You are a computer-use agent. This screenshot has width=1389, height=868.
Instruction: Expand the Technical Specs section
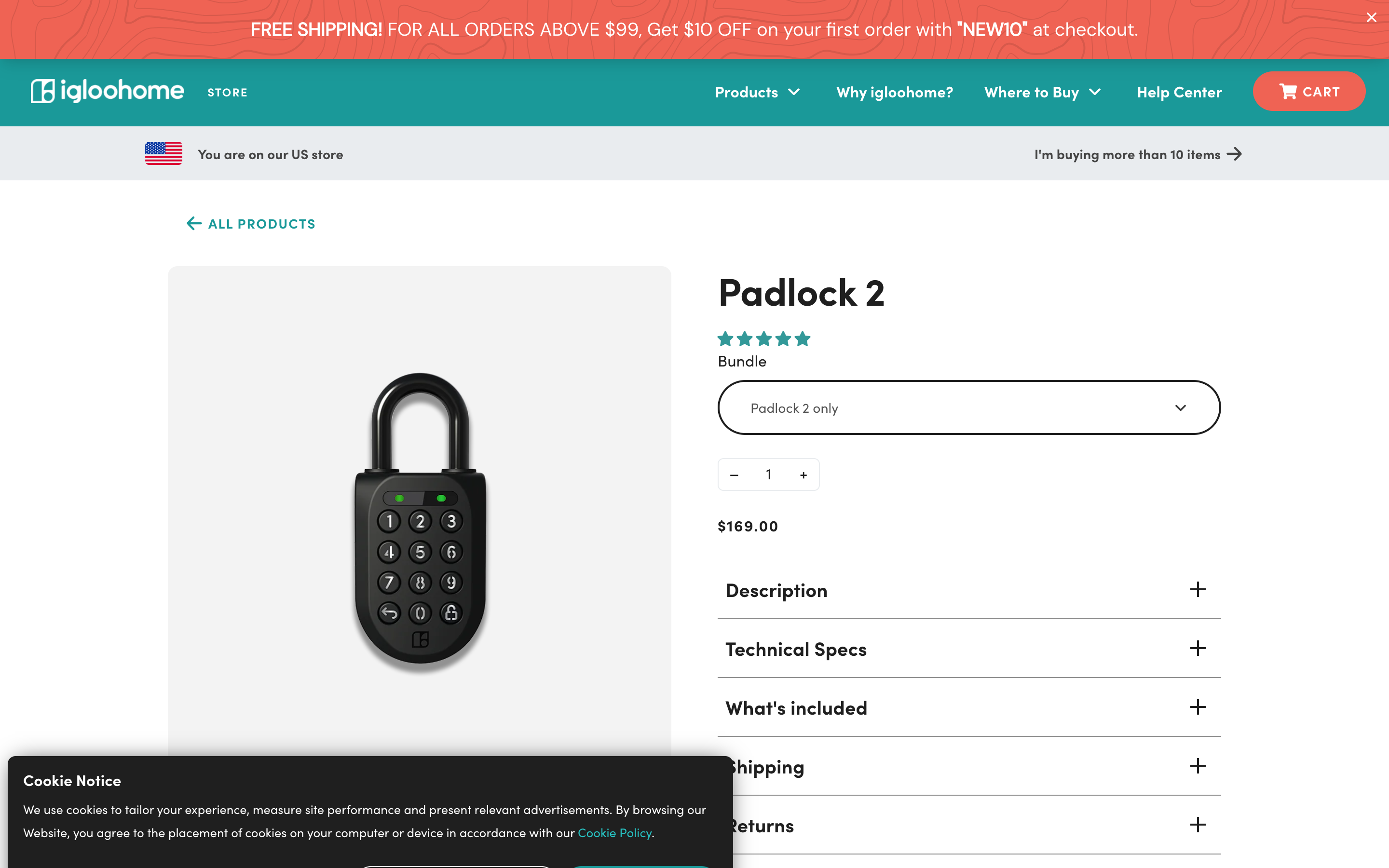tap(1198, 649)
